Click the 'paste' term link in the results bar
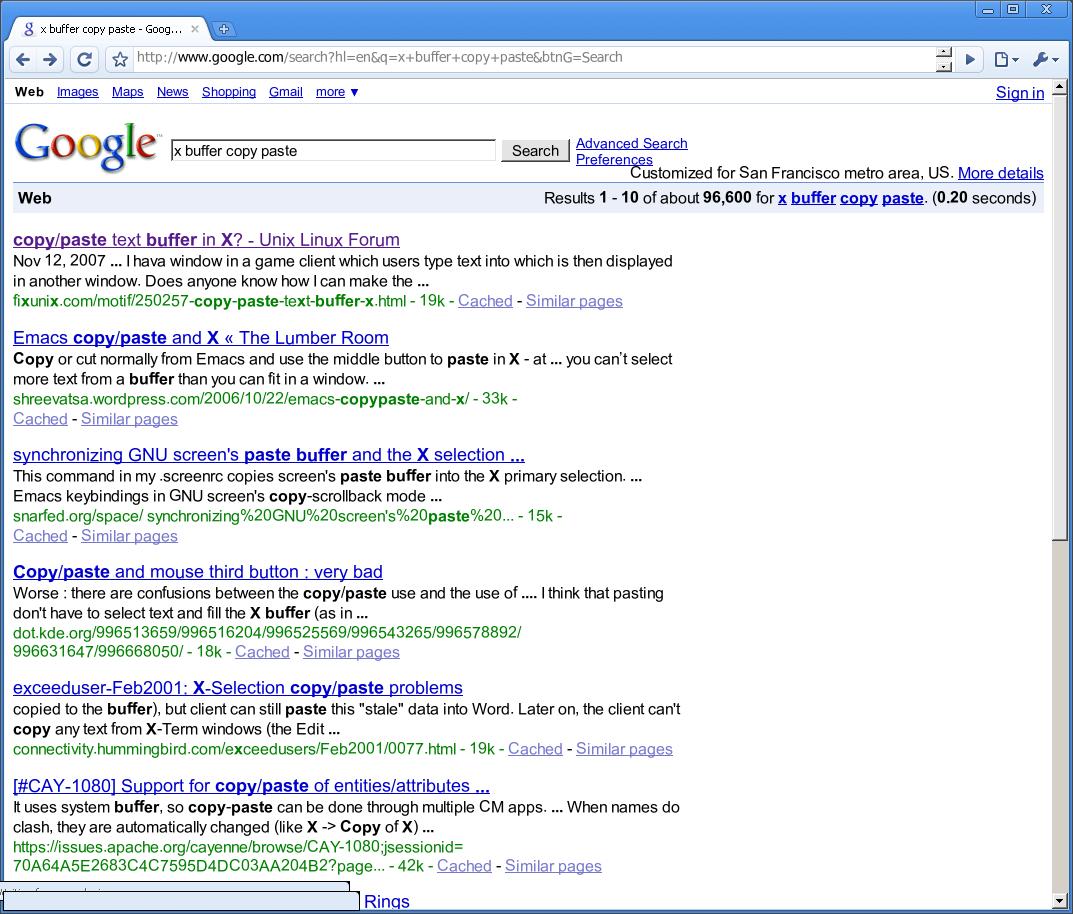Image resolution: width=1073 pixels, height=914 pixels. coord(903,198)
